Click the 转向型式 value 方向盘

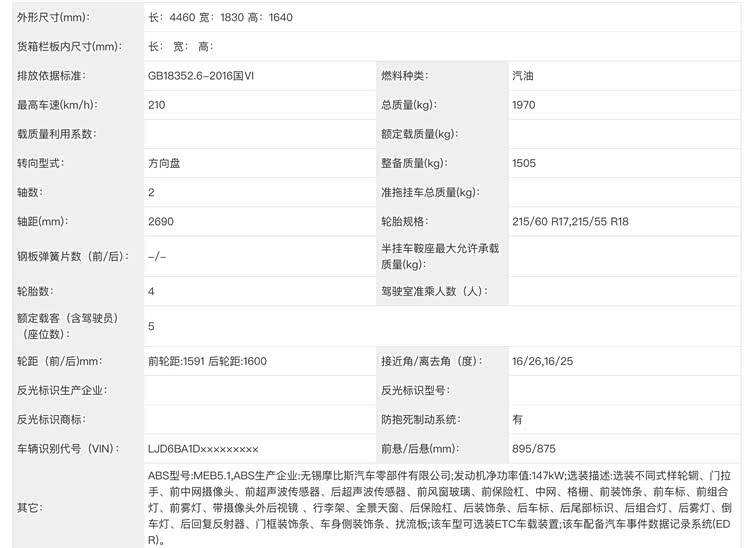point(164,162)
